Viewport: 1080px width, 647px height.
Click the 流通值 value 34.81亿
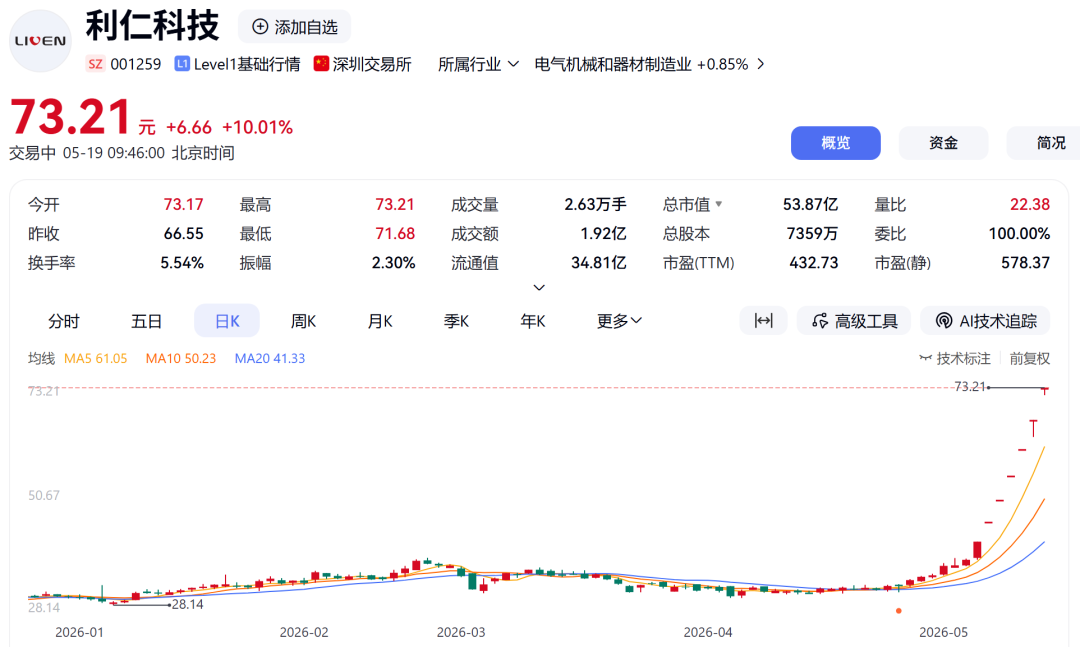599,263
